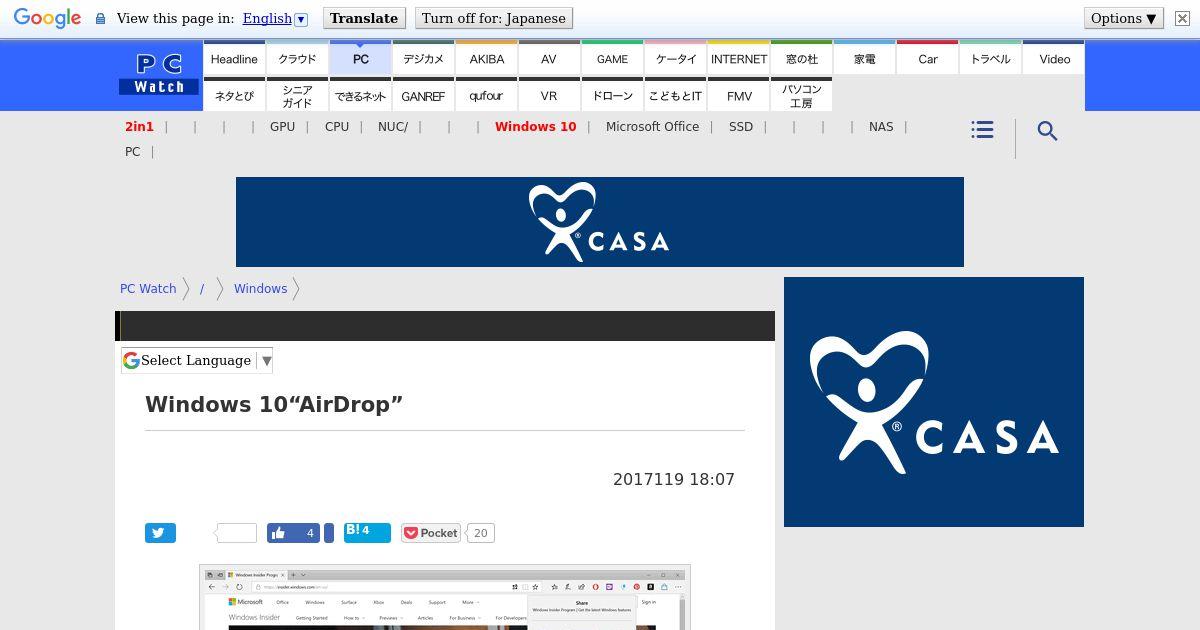Click the Hatena B! bookmark button
The height and width of the screenshot is (630, 1200).
click(367, 532)
